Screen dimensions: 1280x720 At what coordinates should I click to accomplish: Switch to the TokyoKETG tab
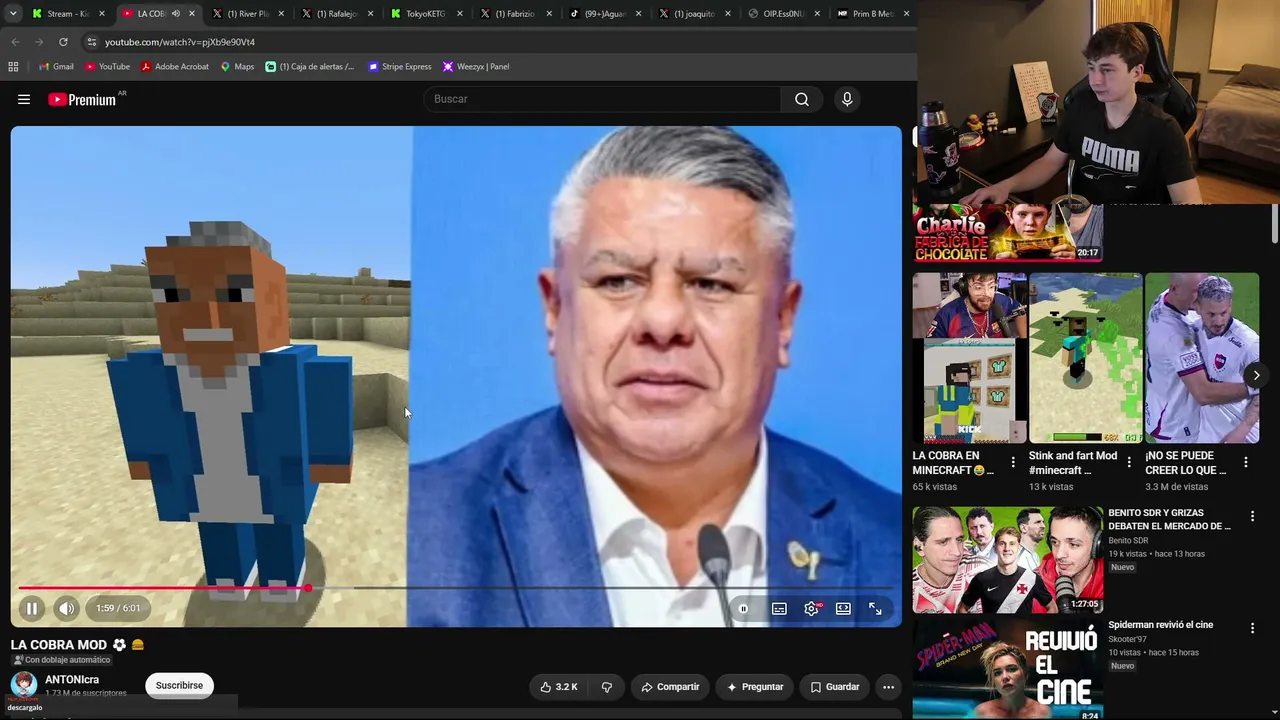428,14
